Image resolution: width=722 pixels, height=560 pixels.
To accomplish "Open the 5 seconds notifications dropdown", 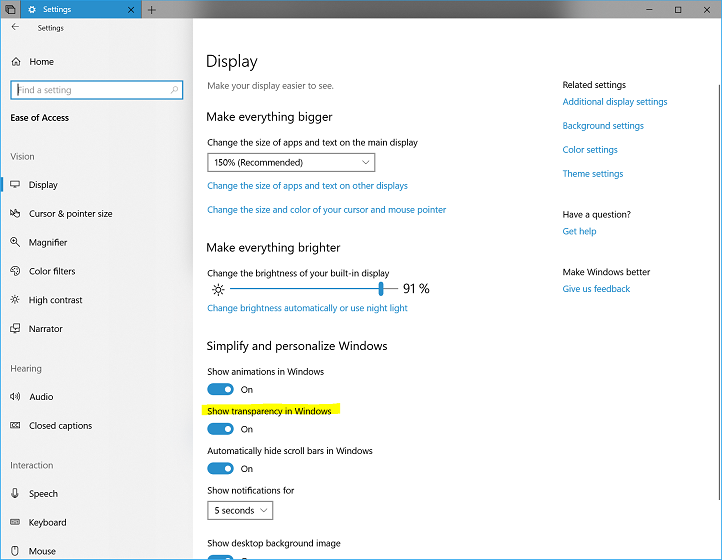I will point(240,510).
